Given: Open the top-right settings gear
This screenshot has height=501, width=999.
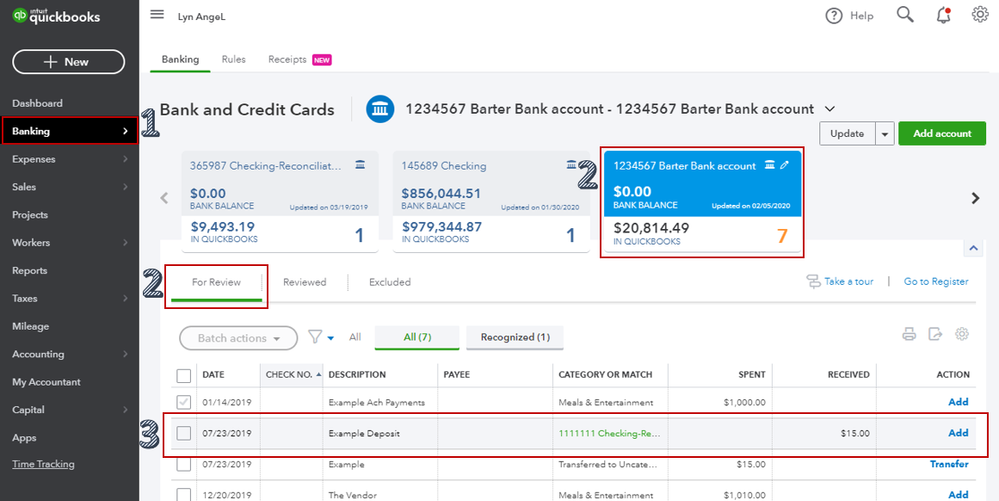Looking at the screenshot, I should [x=980, y=15].
